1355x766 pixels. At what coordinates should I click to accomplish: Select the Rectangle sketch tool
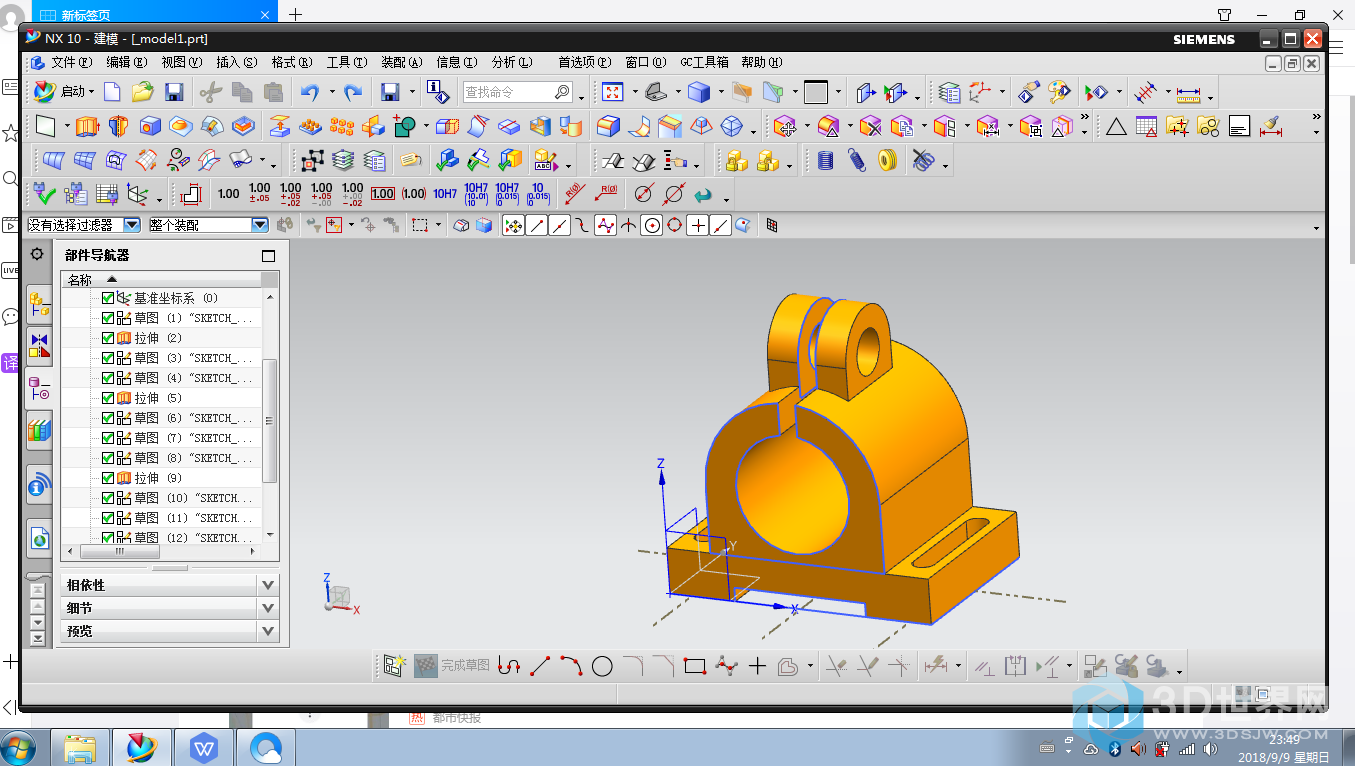(695, 666)
